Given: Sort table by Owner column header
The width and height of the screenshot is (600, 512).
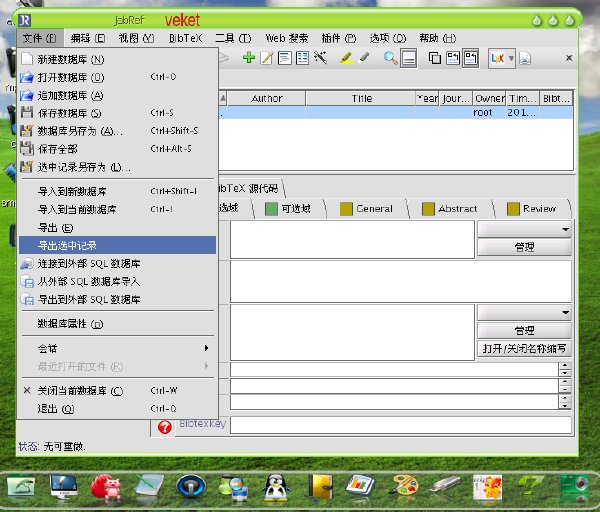Looking at the screenshot, I should [489, 98].
